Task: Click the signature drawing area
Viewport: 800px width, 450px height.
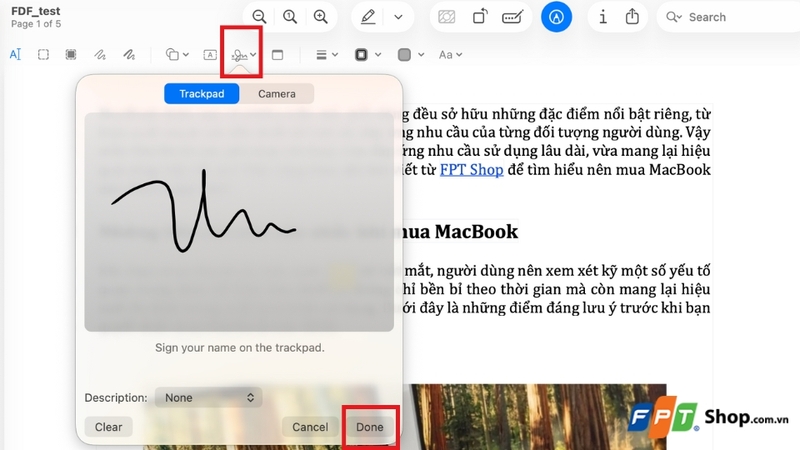Action: tap(239, 222)
